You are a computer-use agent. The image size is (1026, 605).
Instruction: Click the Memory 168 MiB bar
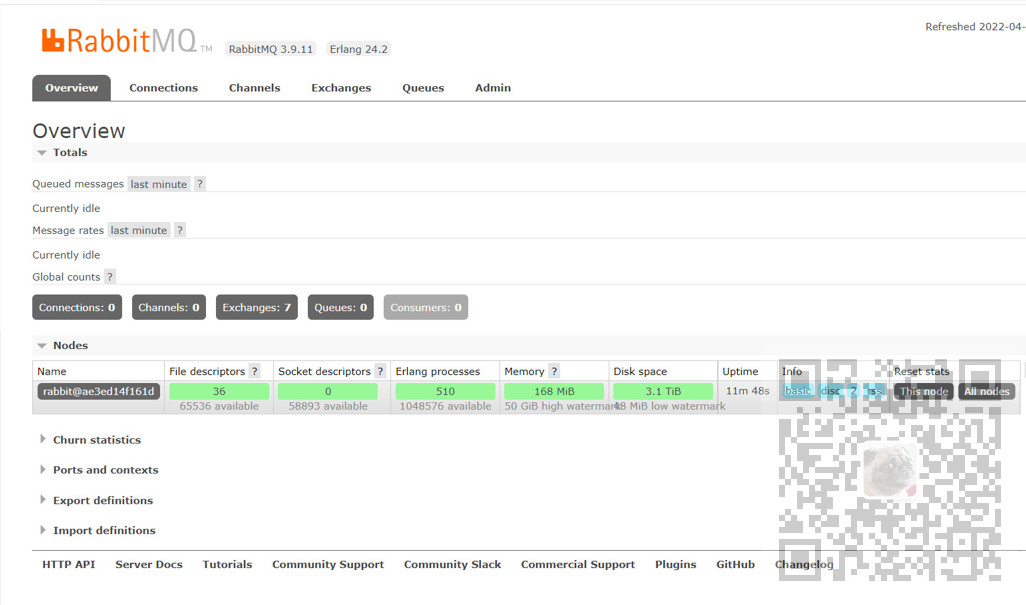point(554,391)
